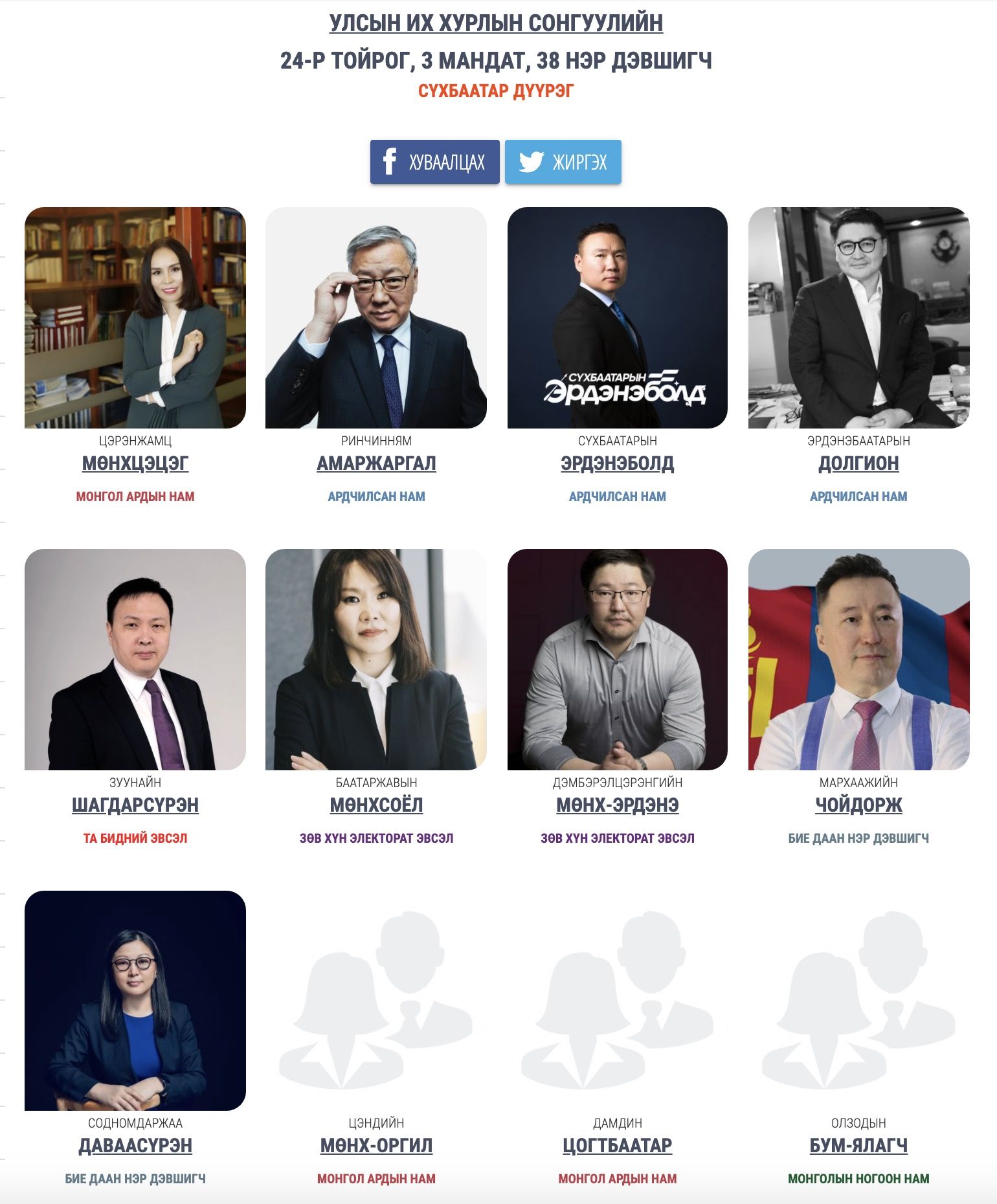Follow the БУМ-ЯЛАГЧ name link

point(858,1146)
